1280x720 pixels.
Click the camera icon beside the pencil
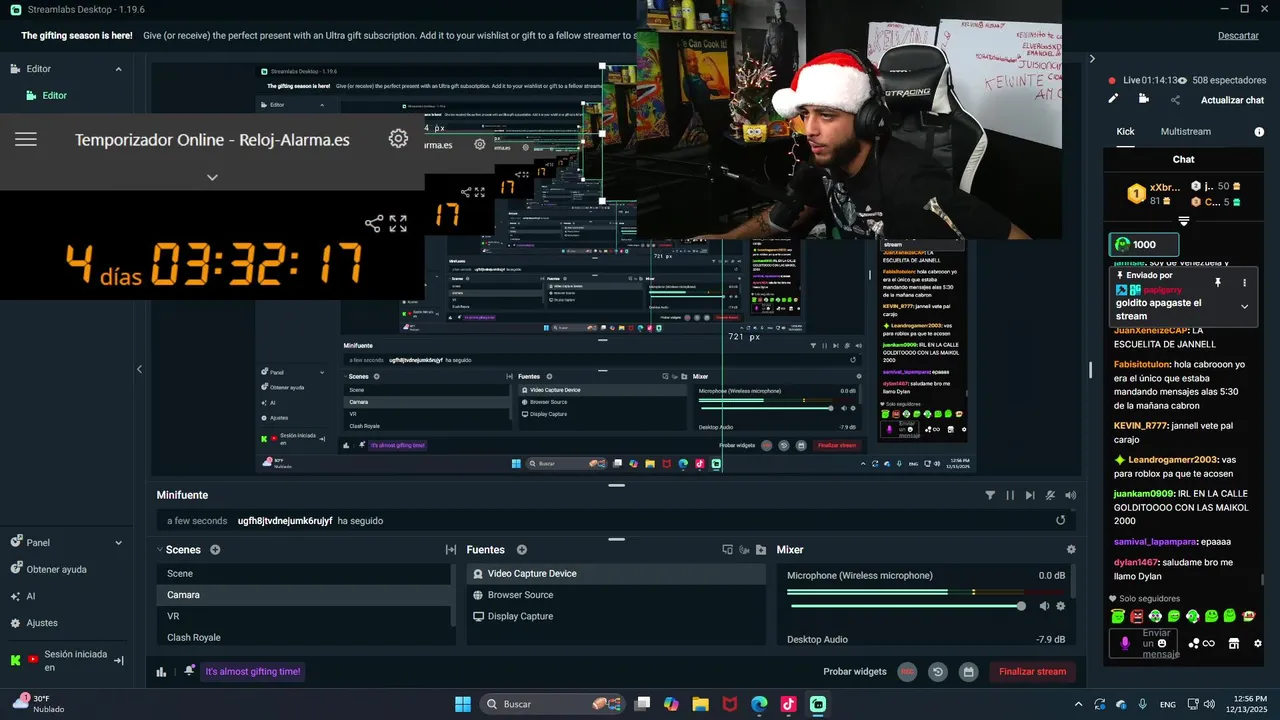(1144, 99)
